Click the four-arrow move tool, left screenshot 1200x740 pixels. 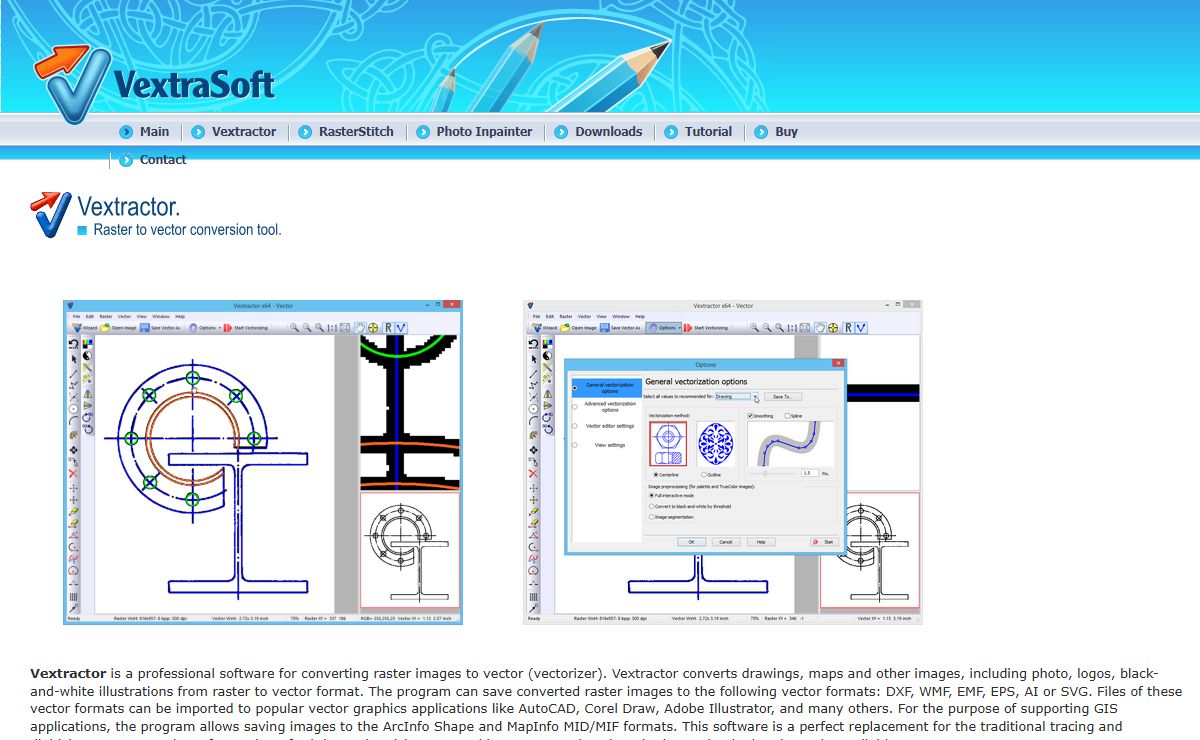coord(73,450)
